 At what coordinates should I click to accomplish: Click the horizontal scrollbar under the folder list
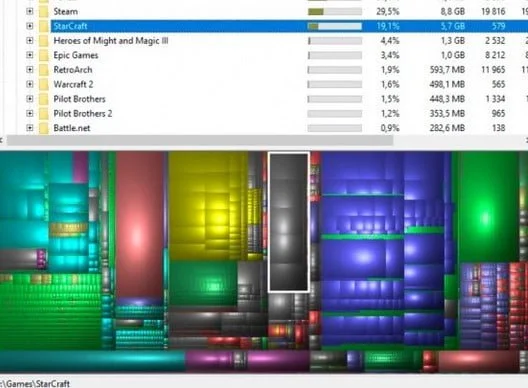coord(200,140)
